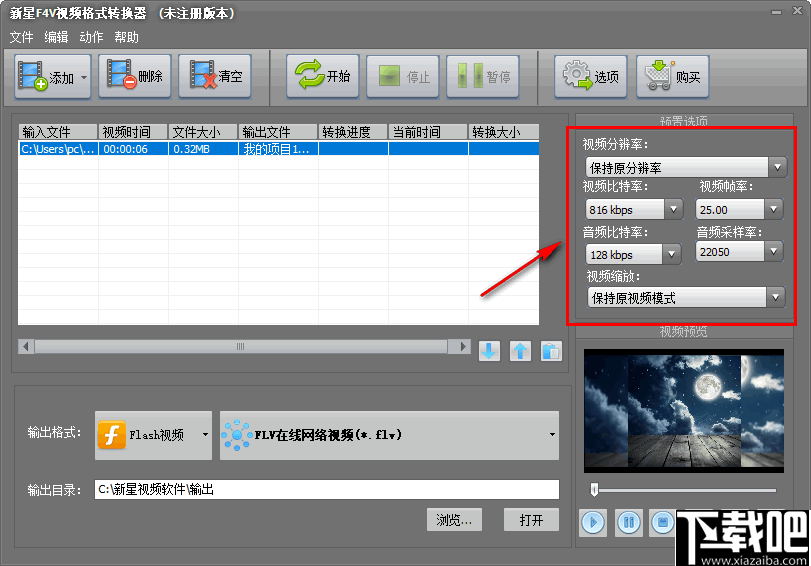Expand the 视频比特率 816 kbps dropdown

click(x=673, y=210)
